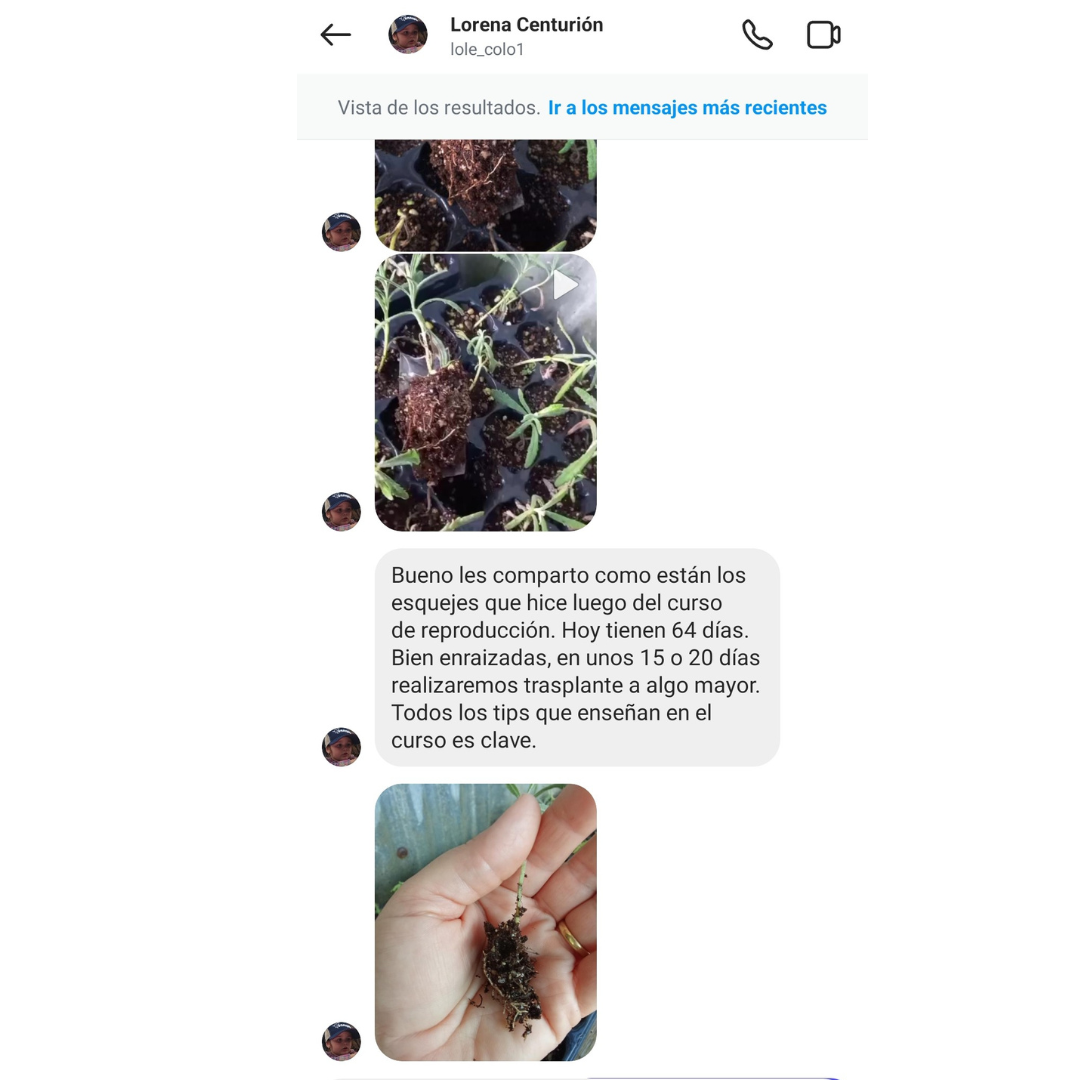Screen dimensions: 1080x1080
Task: Tap the sender avatar beside the top photo
Action: (342, 232)
